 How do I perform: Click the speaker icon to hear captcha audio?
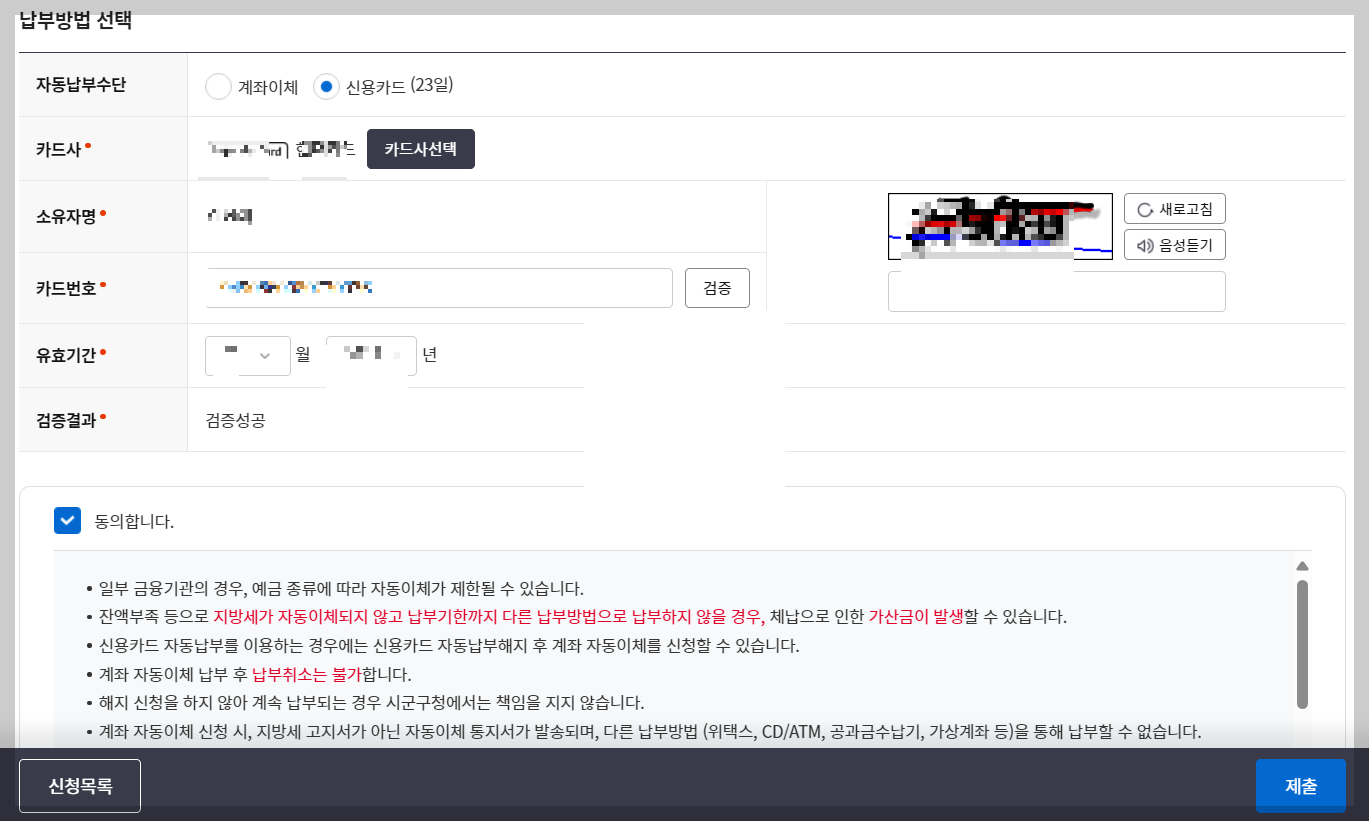pos(1145,244)
